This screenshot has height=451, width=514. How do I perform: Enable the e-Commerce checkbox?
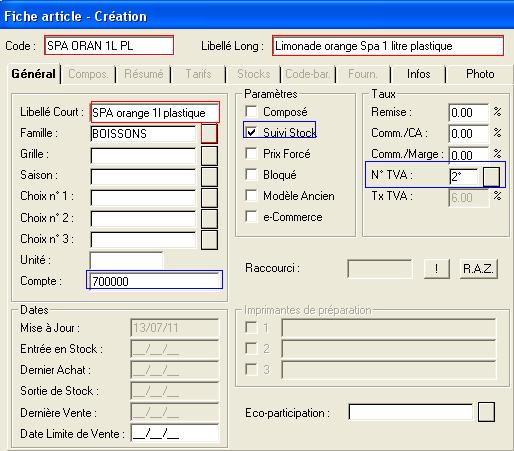[251, 216]
